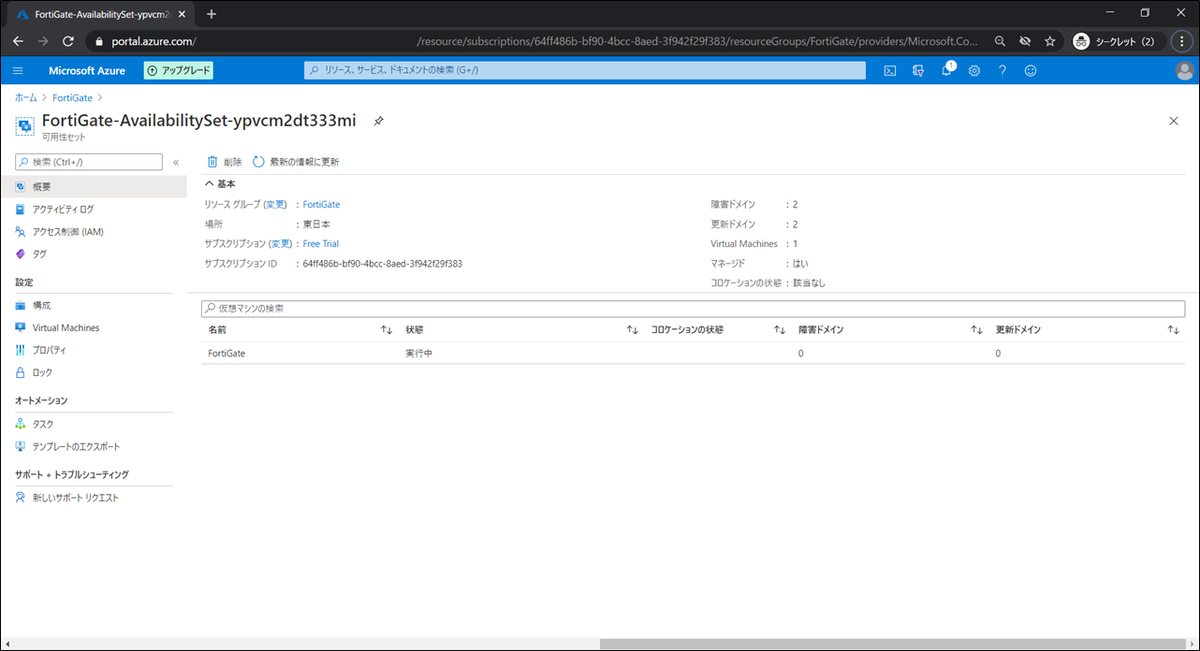1200x651 pixels.
Task: Focus the 仮想マシンの検索 field
Action: click(x=693, y=308)
